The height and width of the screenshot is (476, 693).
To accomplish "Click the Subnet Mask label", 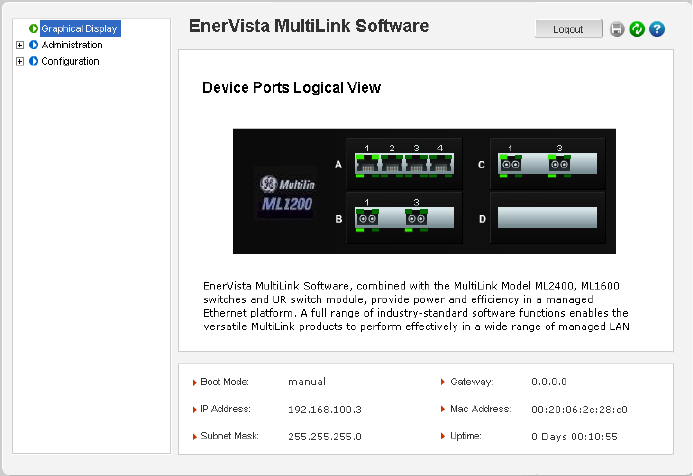I will [x=229, y=436].
